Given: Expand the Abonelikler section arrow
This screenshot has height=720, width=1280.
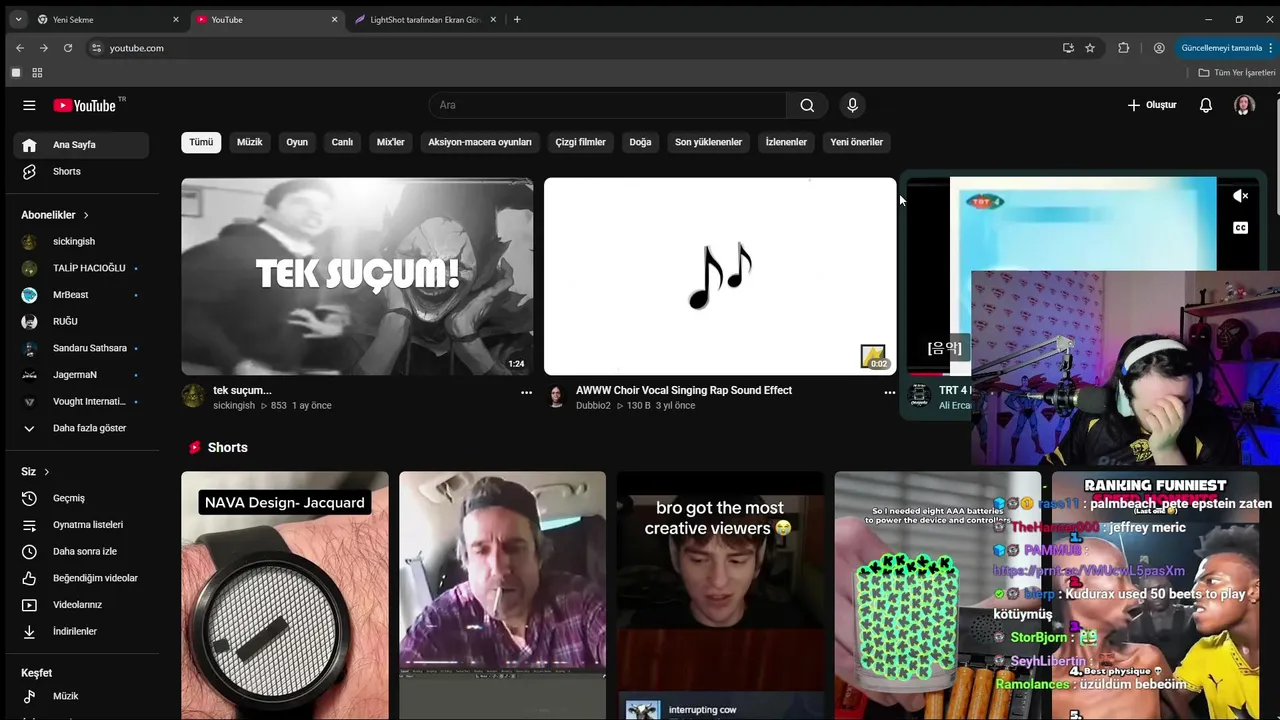Looking at the screenshot, I should 86,215.
